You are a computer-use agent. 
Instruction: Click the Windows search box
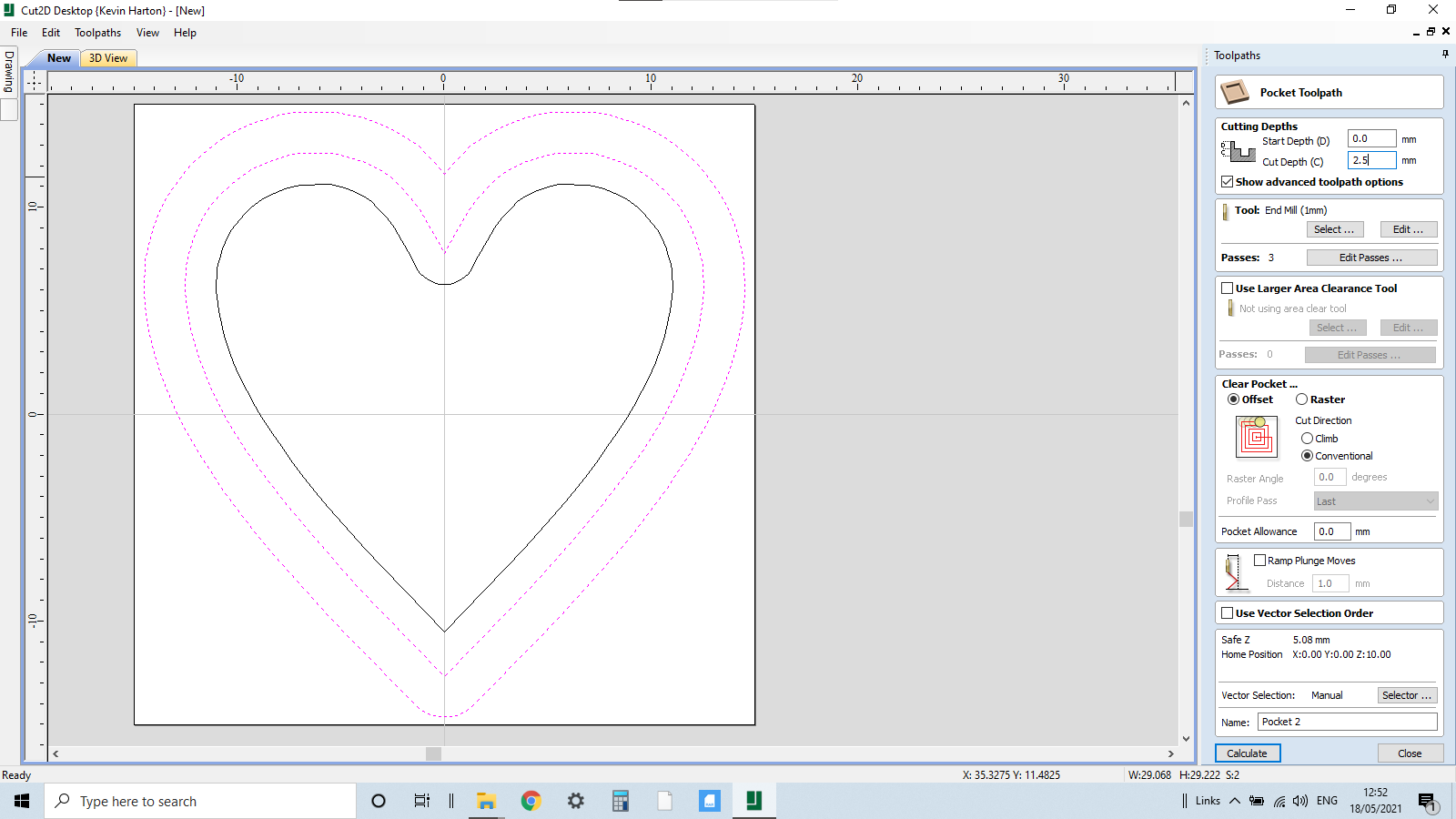coord(200,801)
